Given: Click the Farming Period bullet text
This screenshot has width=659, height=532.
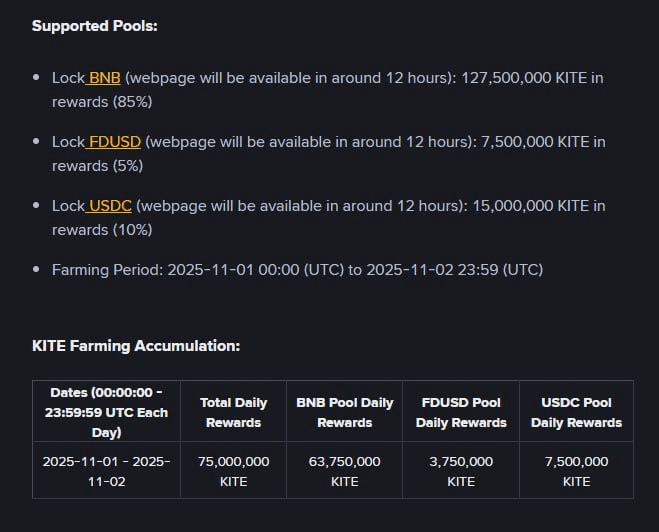Looking at the screenshot, I should pyautogui.click(x=298, y=269).
